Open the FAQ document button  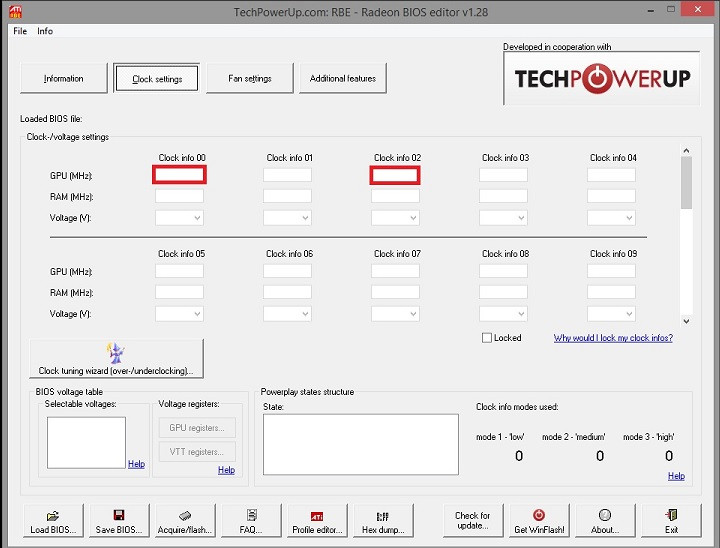click(251, 520)
